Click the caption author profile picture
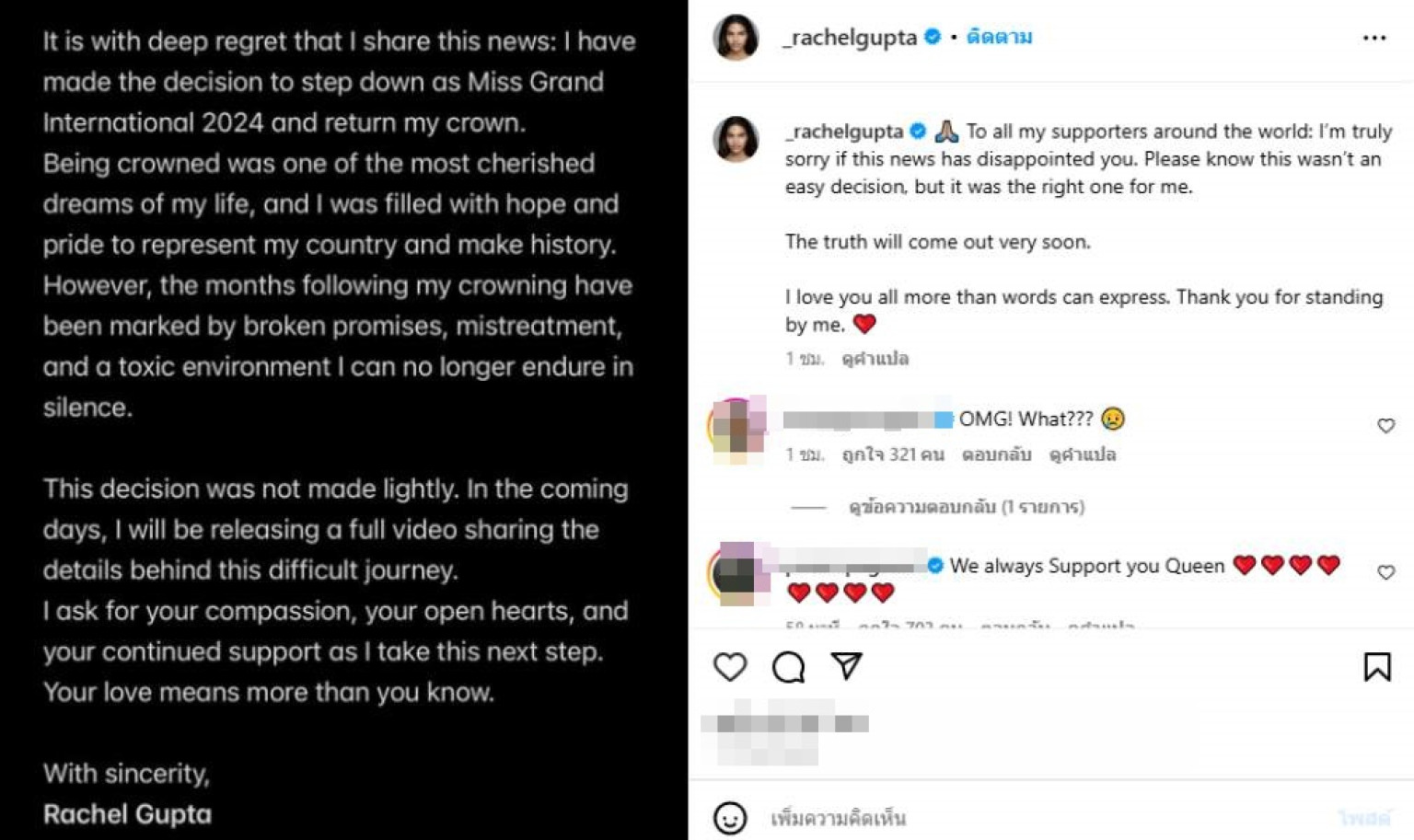This screenshot has width=1414, height=840. click(736, 140)
